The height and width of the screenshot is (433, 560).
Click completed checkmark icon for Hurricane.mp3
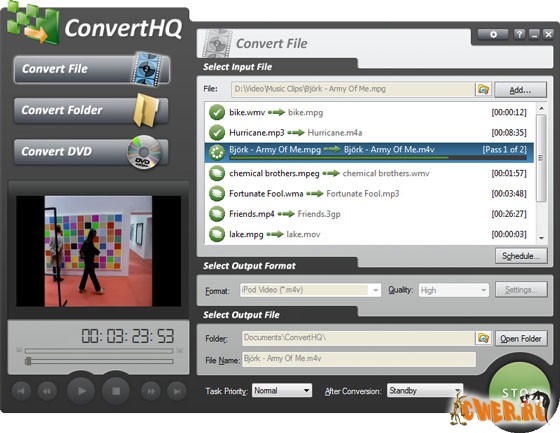[x=216, y=133]
